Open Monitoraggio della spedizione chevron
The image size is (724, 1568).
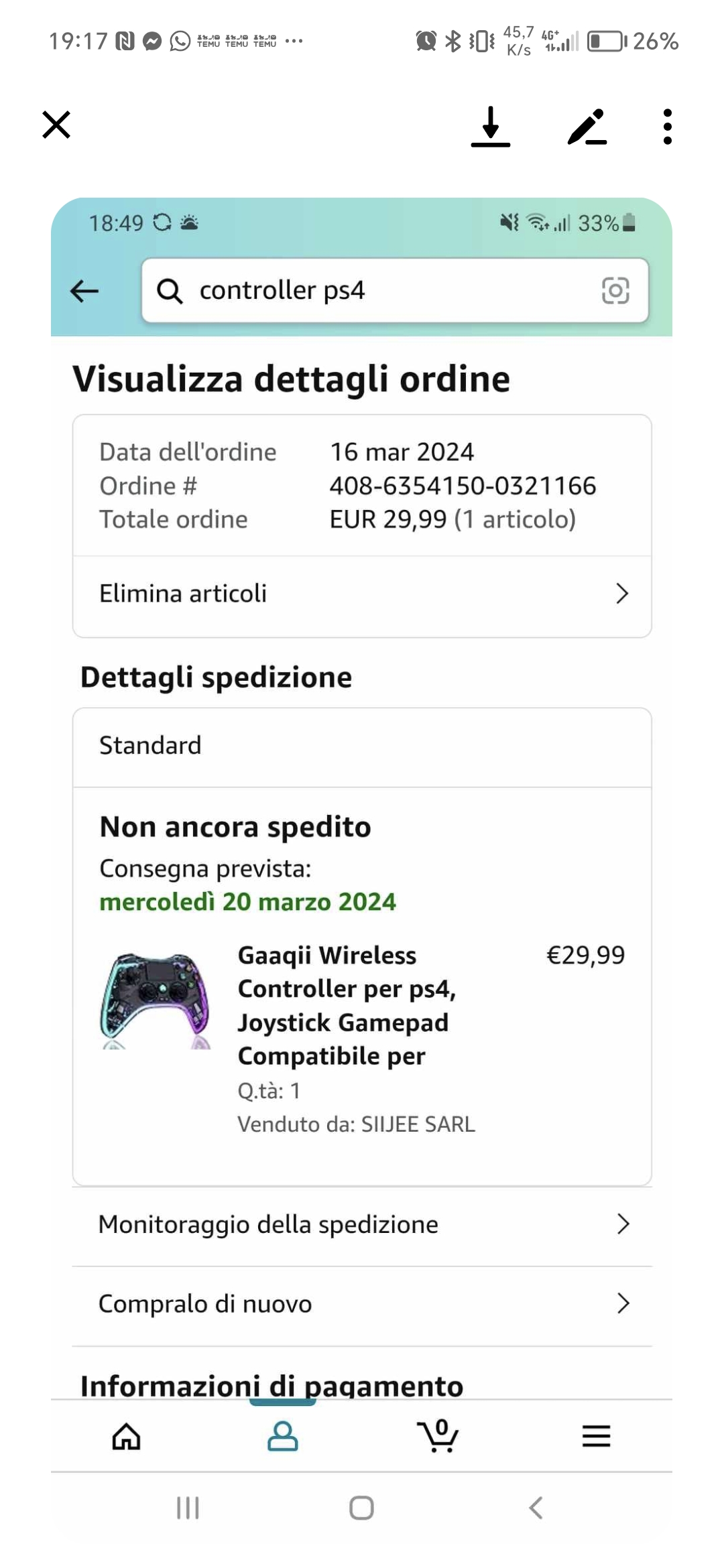point(623,1224)
